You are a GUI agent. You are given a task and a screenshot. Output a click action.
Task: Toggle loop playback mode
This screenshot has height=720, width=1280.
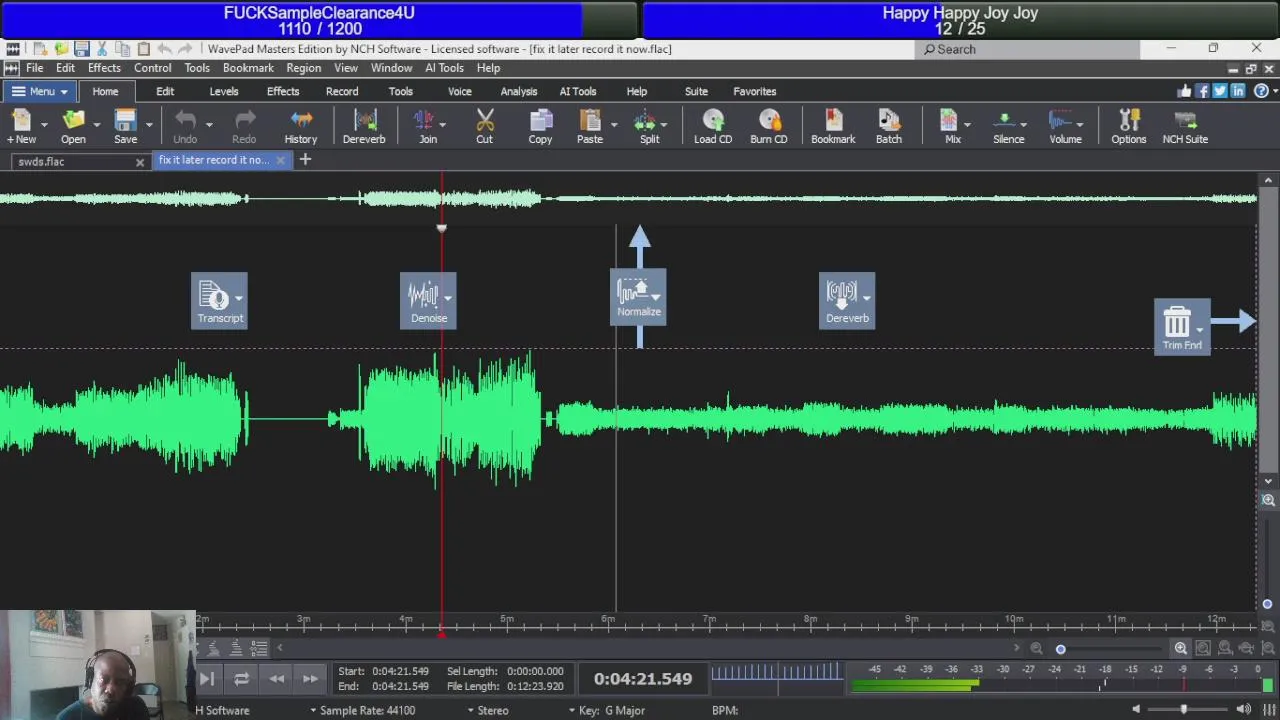coord(241,679)
